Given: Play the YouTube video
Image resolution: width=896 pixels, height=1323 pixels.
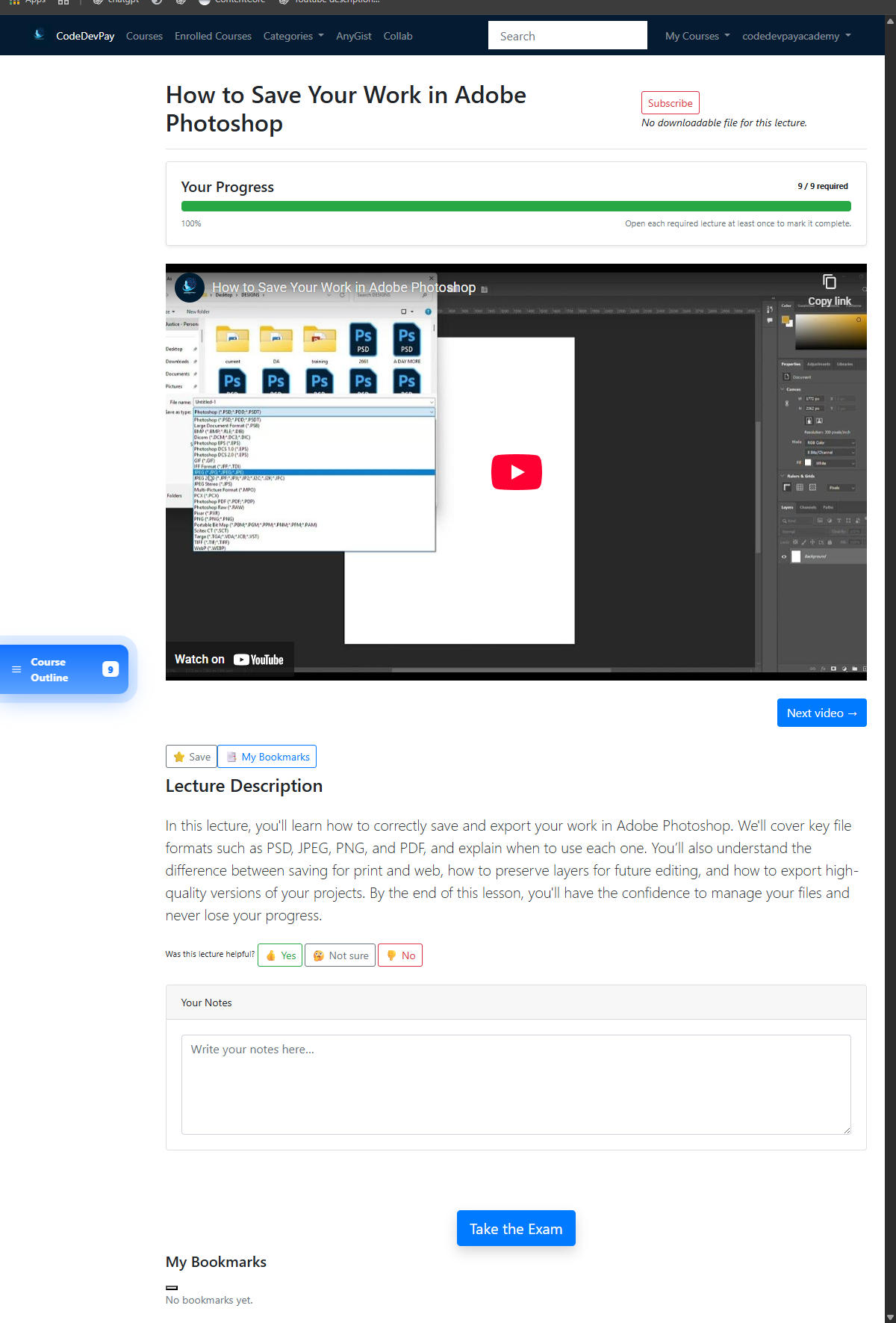Looking at the screenshot, I should click(516, 472).
